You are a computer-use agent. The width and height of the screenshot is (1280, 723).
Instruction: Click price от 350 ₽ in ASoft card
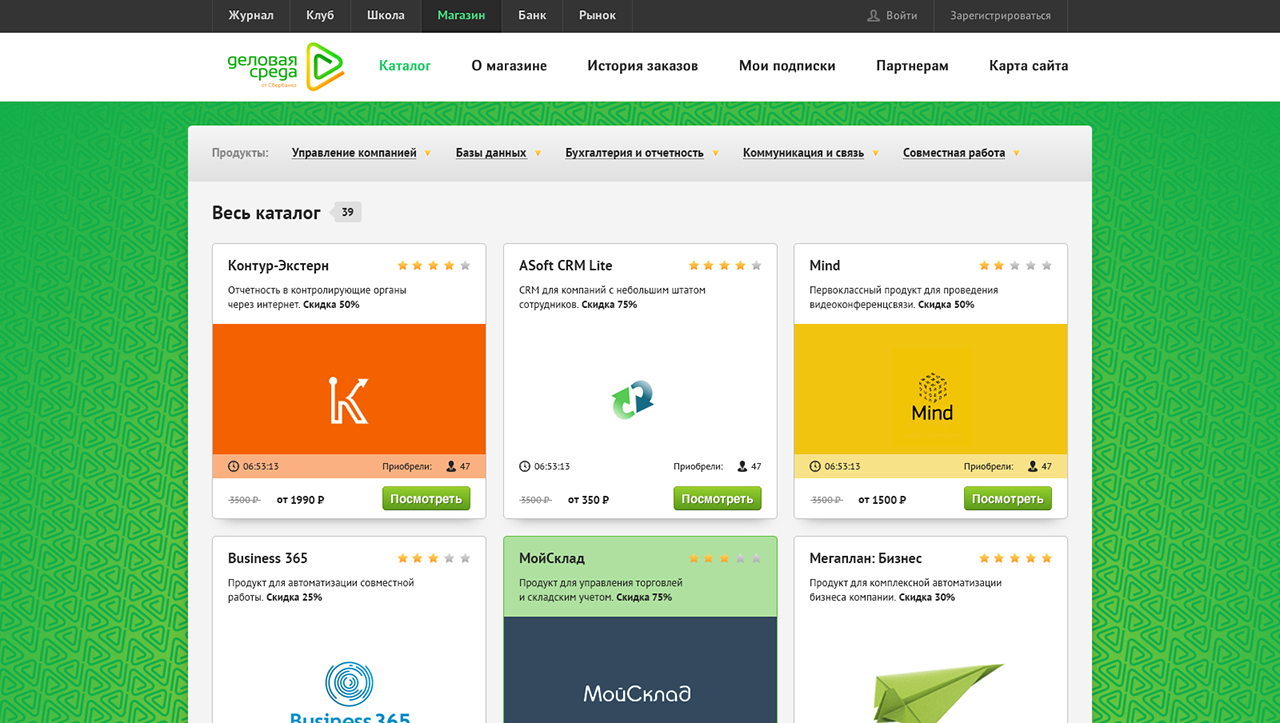pos(588,500)
